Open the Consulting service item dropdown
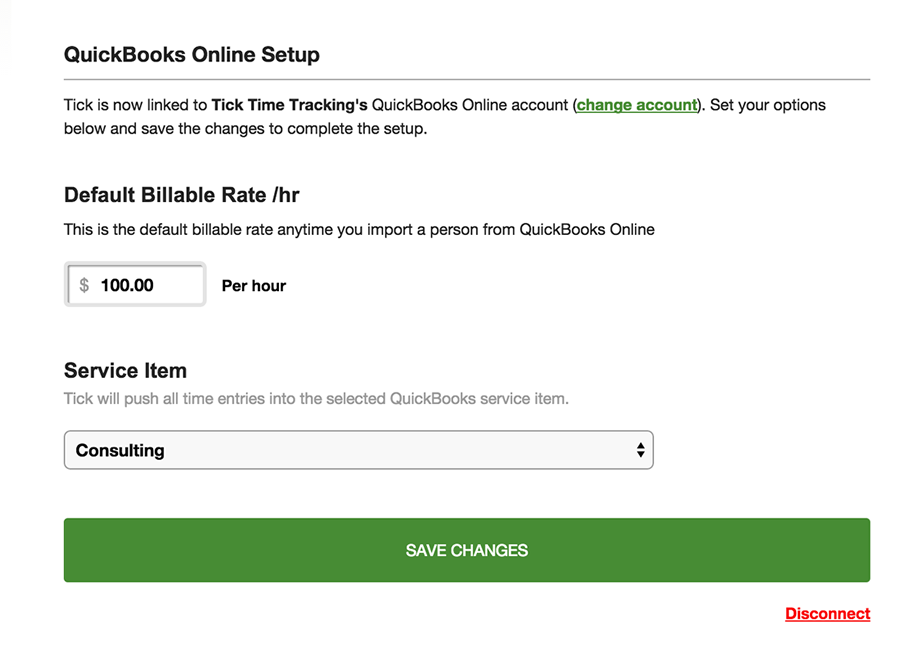Image resolution: width=900 pixels, height=652 pixels. click(359, 450)
